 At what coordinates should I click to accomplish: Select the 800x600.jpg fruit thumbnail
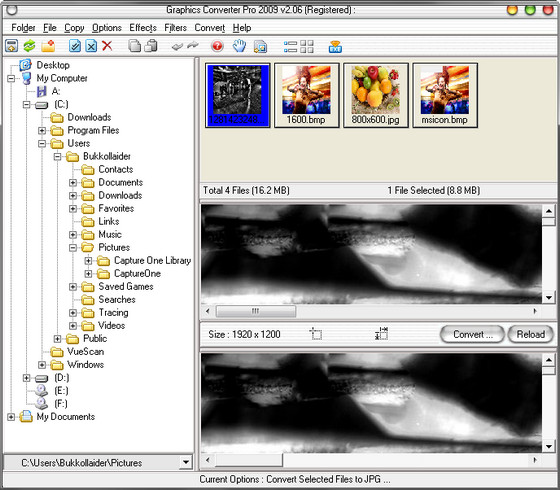click(x=375, y=95)
